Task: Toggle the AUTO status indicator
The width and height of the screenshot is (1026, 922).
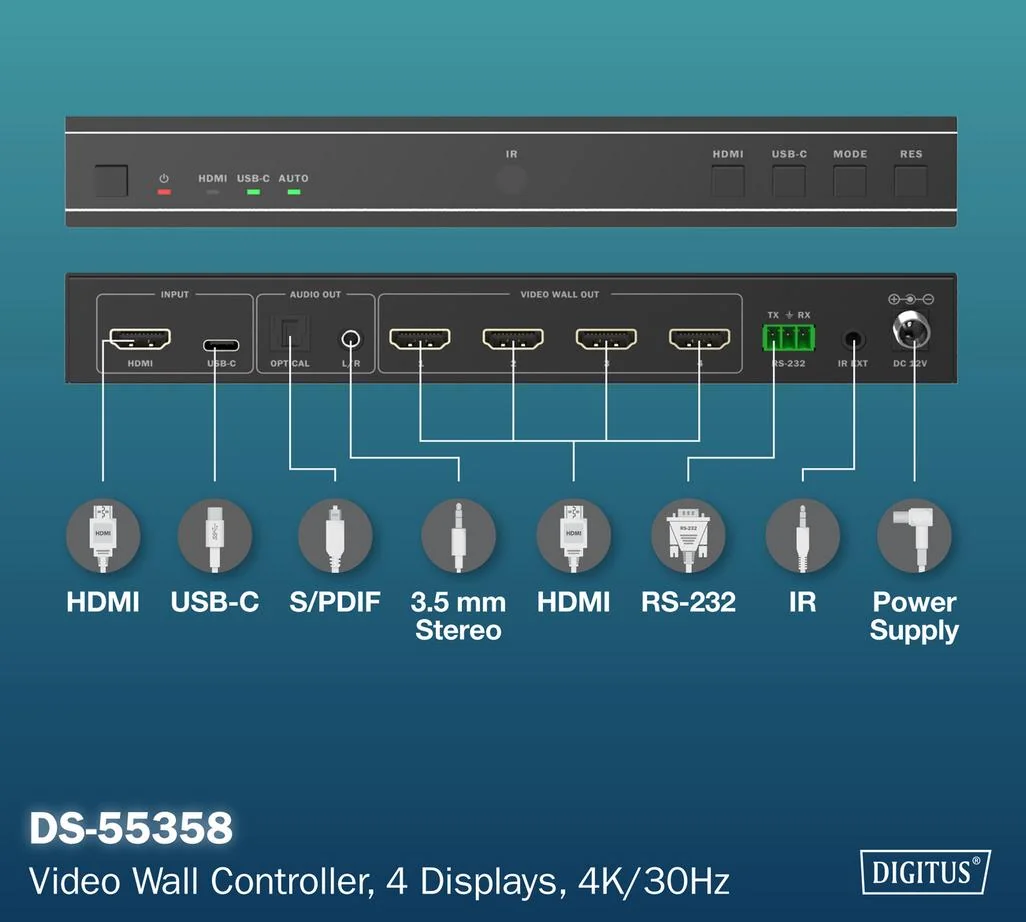Action: coord(293,190)
